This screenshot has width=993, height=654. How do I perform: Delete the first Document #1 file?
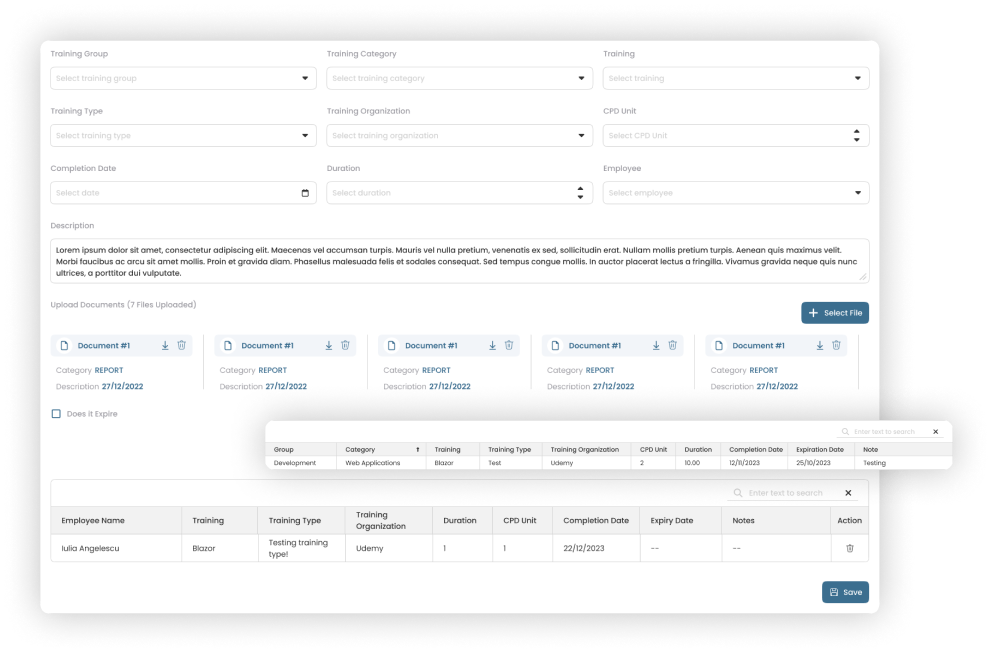pos(182,346)
